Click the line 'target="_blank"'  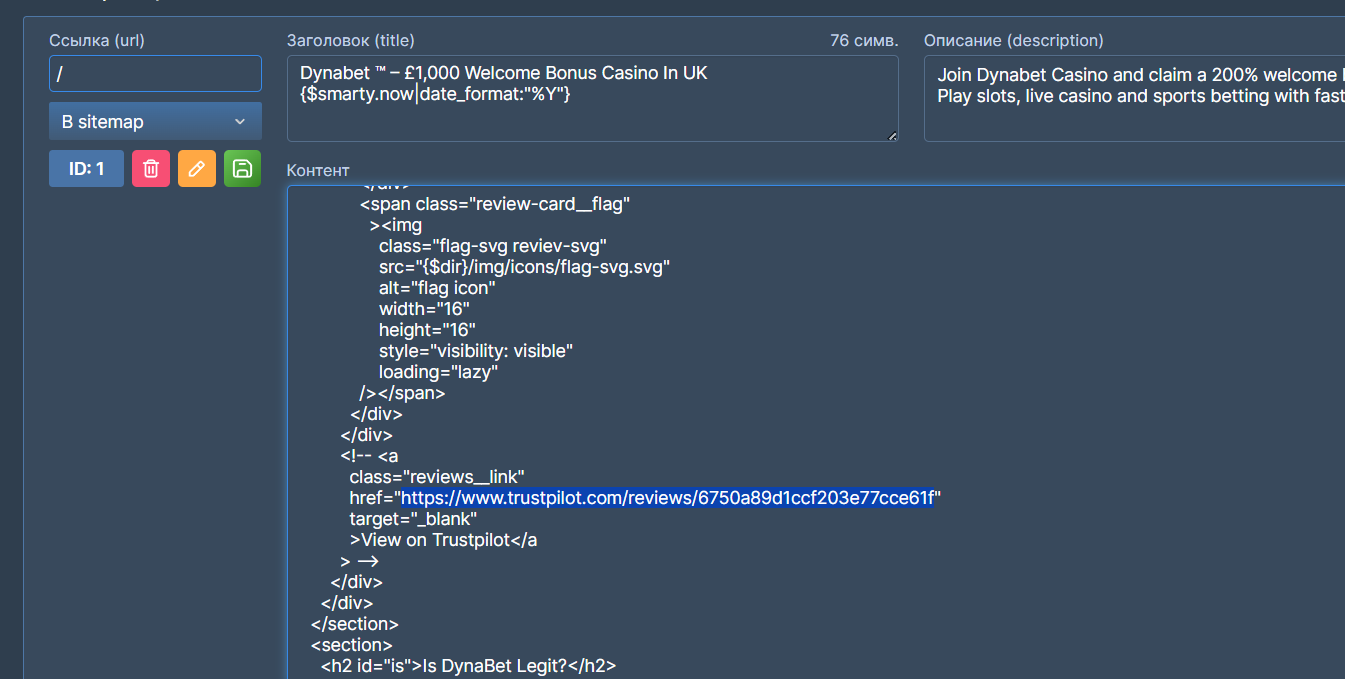[413, 519]
